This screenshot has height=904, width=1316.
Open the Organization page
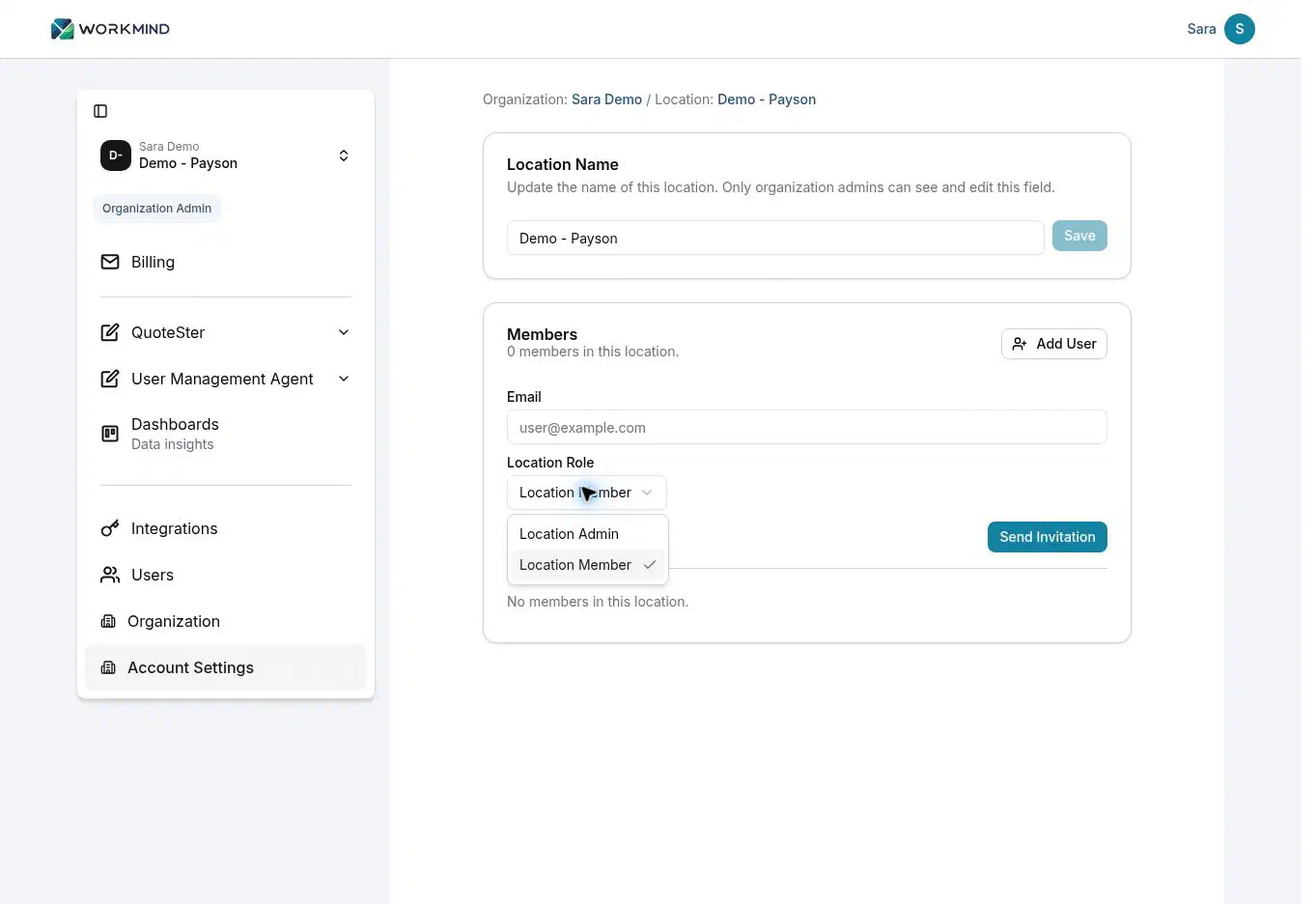[226, 621]
